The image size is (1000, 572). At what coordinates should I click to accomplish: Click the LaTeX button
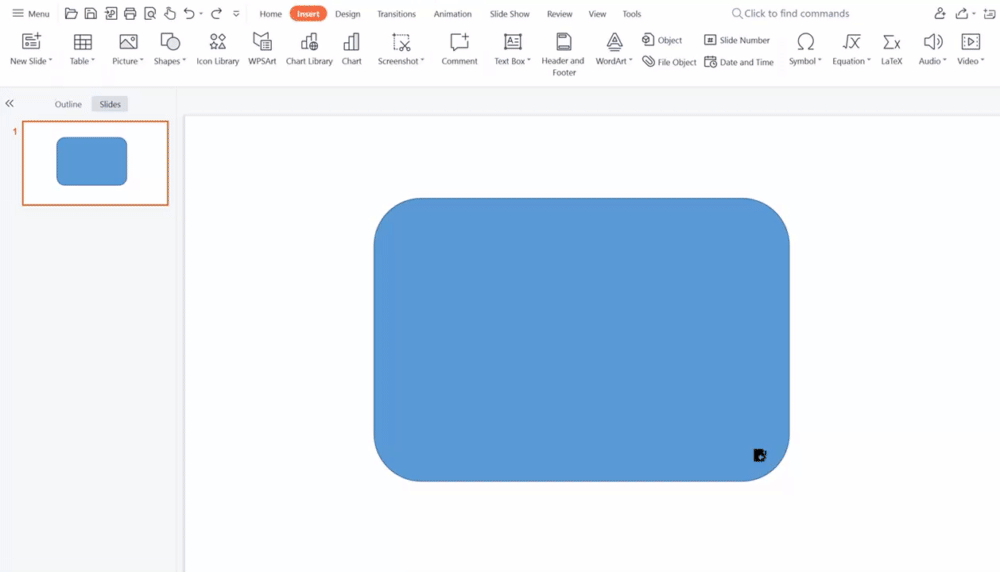coord(892,49)
